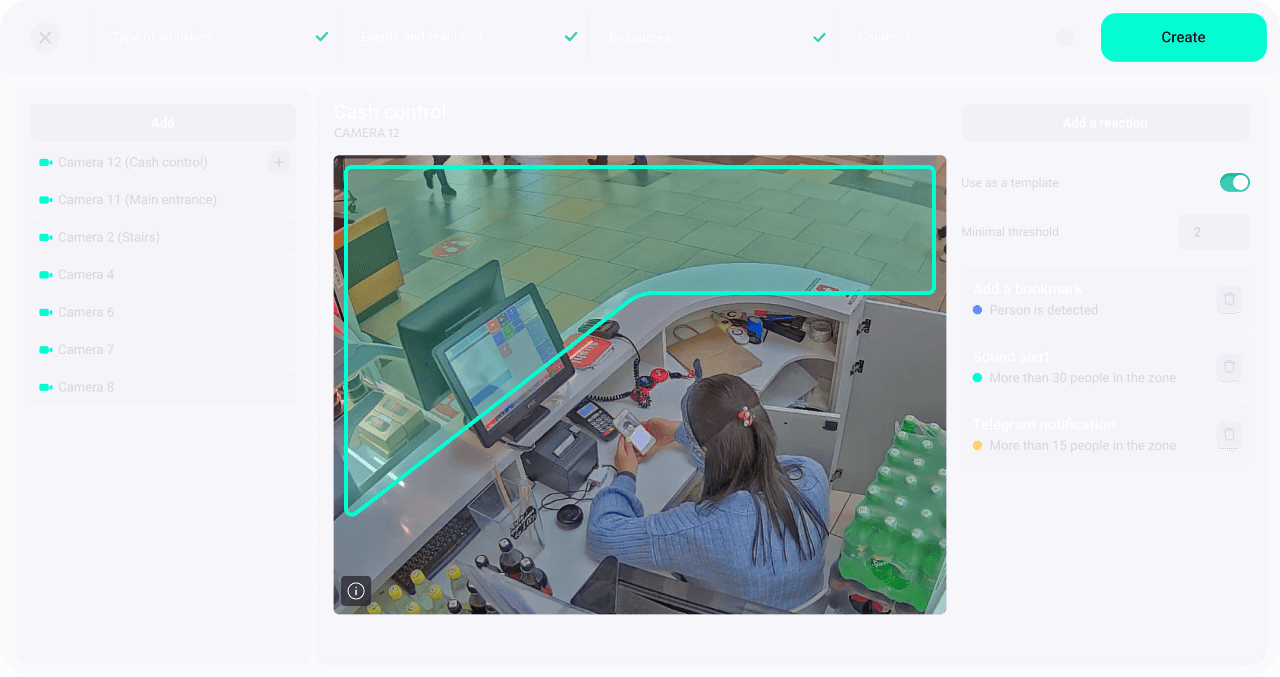The width and height of the screenshot is (1280, 677).
Task: Select Camera 2 (Stairs) in the list
Action: [163, 237]
